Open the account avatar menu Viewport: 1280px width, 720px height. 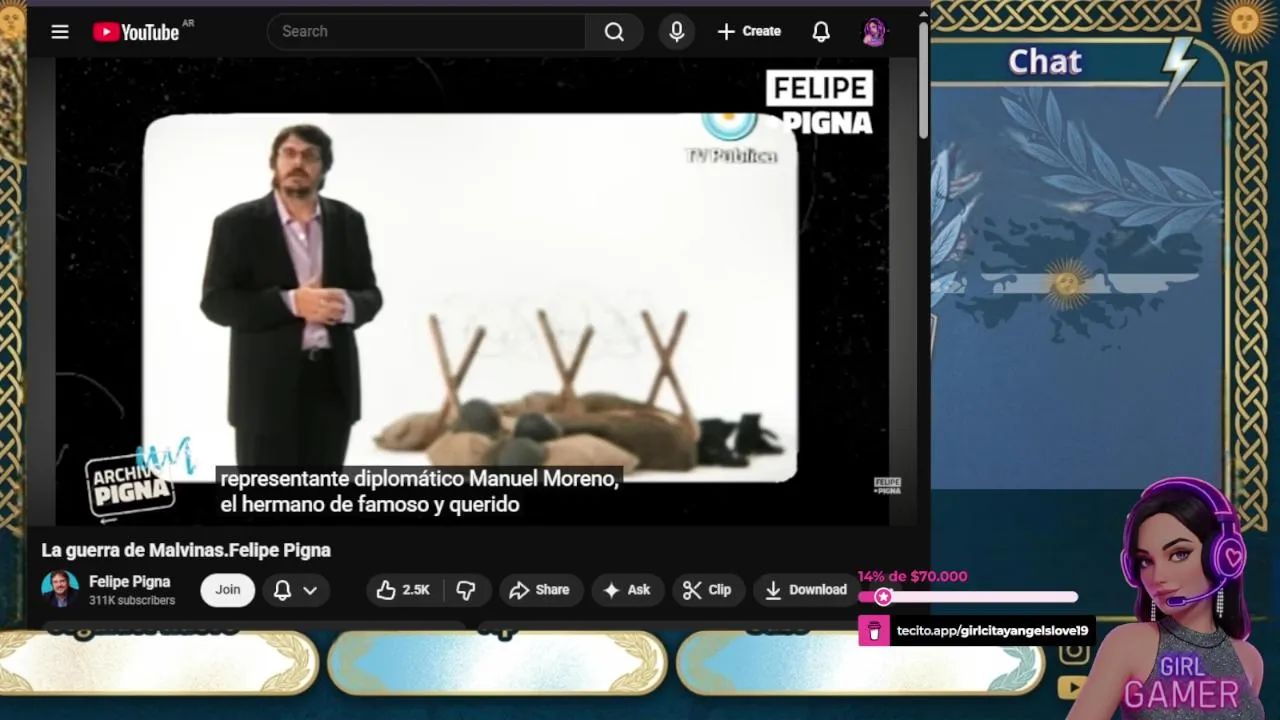(x=874, y=32)
